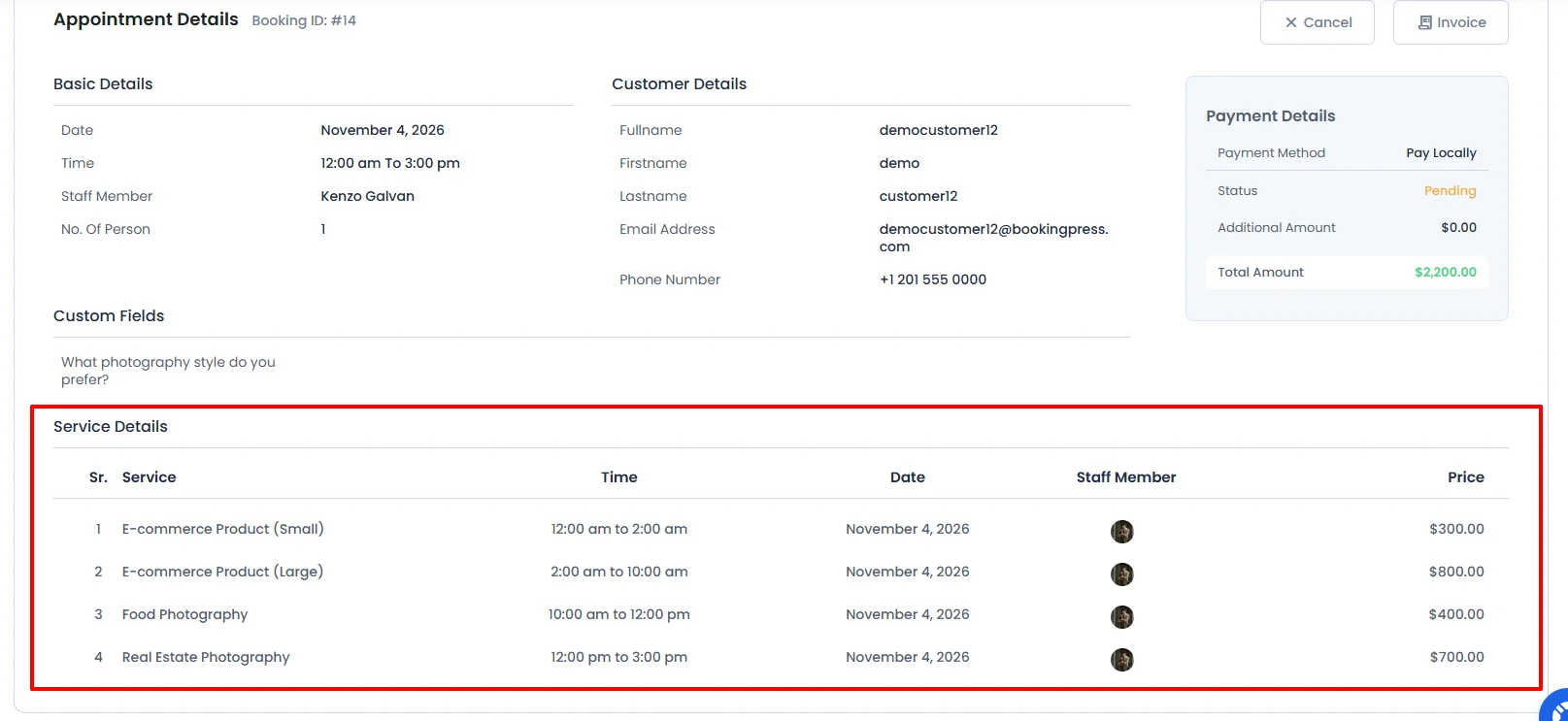The width and height of the screenshot is (1568, 721).
Task: Click the $0.00 additional amount
Action: click(x=1458, y=227)
